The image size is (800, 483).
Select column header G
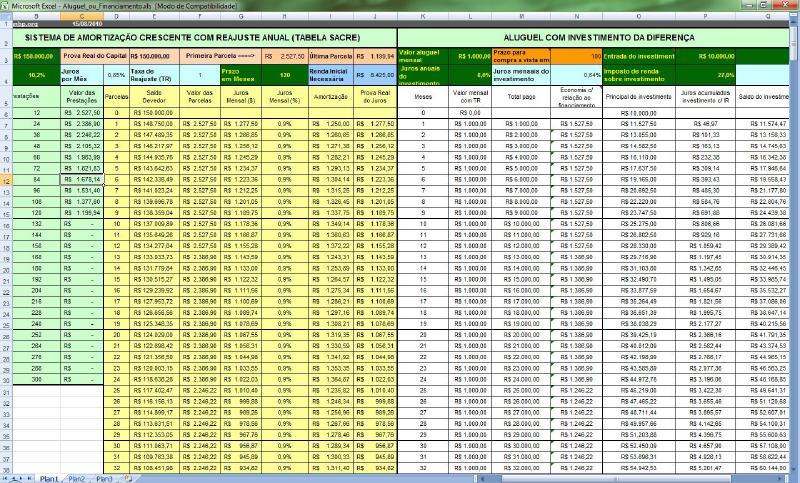pos(241,16)
